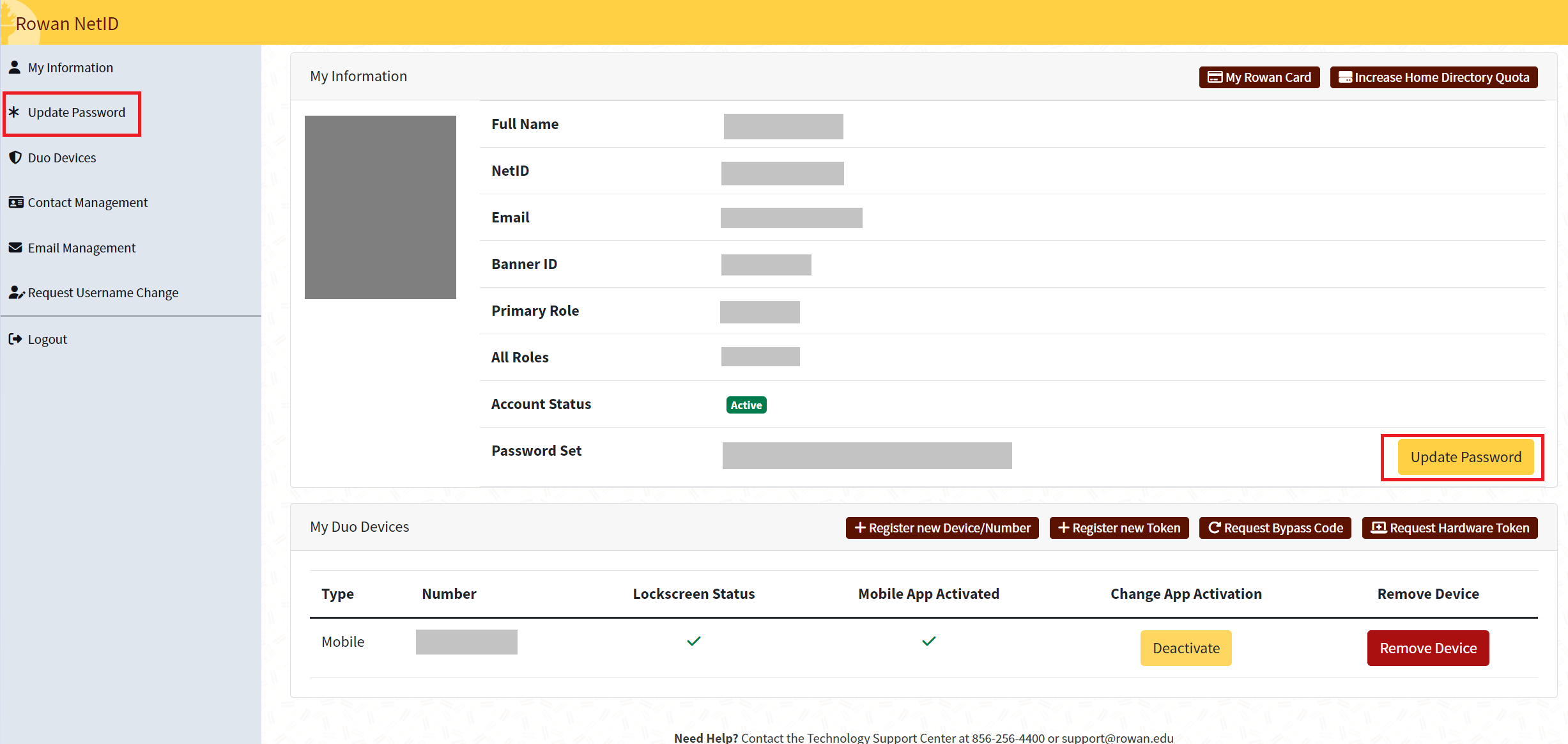Select Contact Management sidebar item
This screenshot has width=1568, height=744.
point(88,203)
